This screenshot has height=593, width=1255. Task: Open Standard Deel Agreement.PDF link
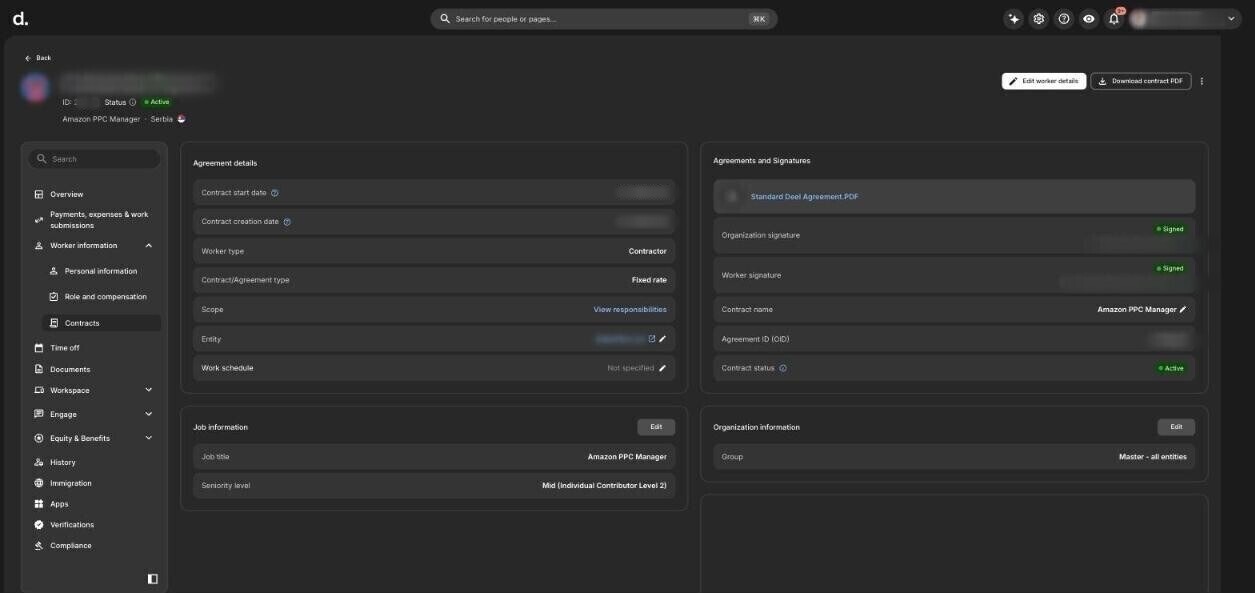pyautogui.click(x=804, y=197)
